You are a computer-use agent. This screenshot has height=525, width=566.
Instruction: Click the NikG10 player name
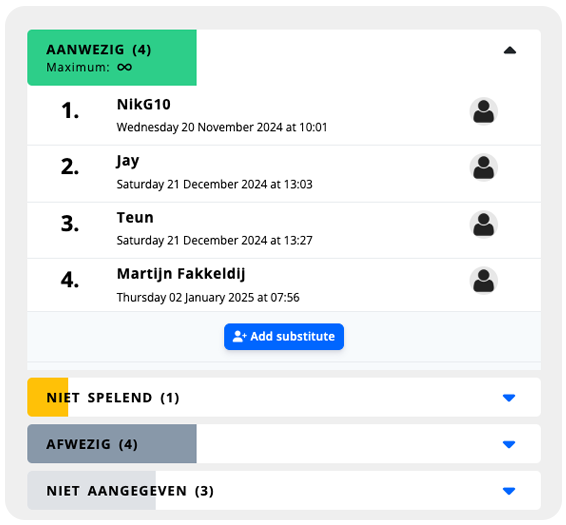[144, 105]
